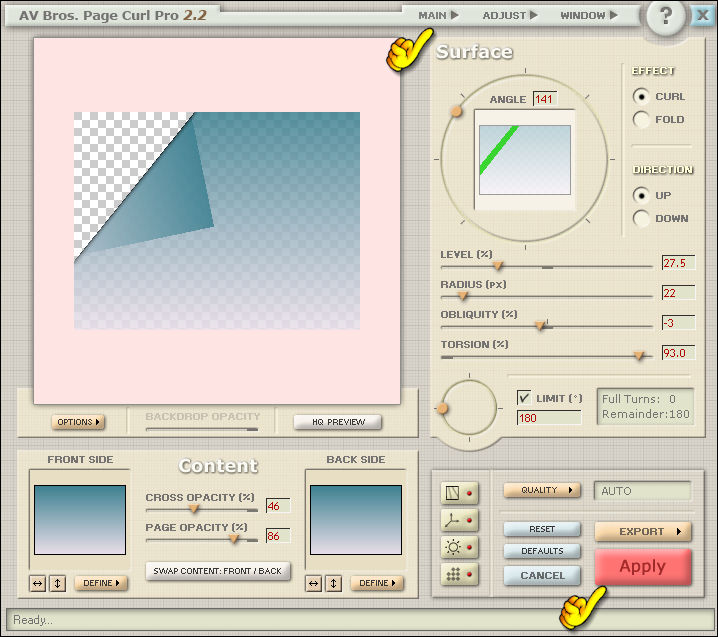Viewport: 718px width, 637px height.
Task: Click the Full Turns readout text
Action: click(x=639, y=399)
